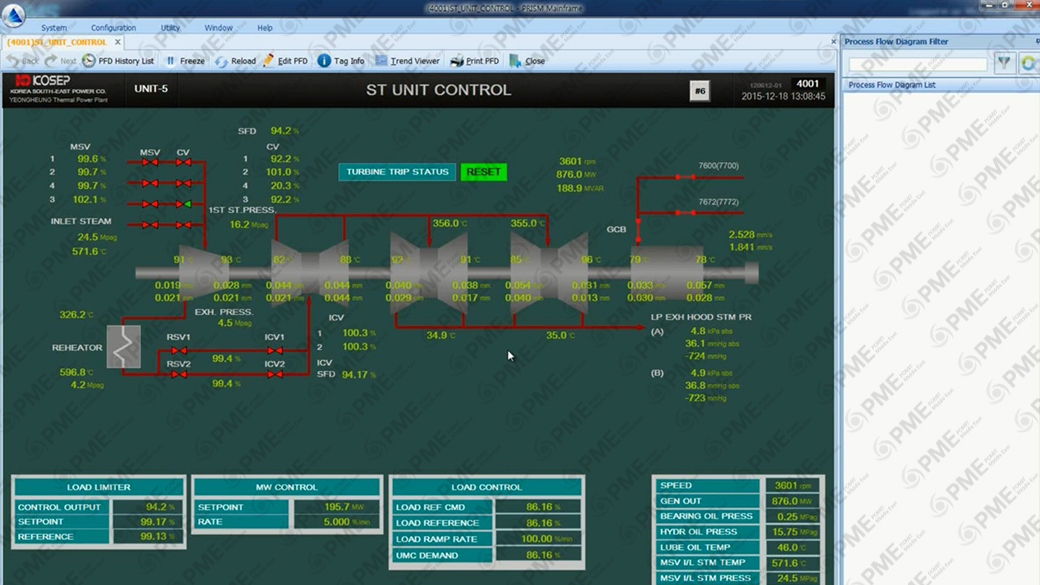Click the inlet steam pressure 24.5
Screen dimensions: 1040x585
tap(88, 237)
